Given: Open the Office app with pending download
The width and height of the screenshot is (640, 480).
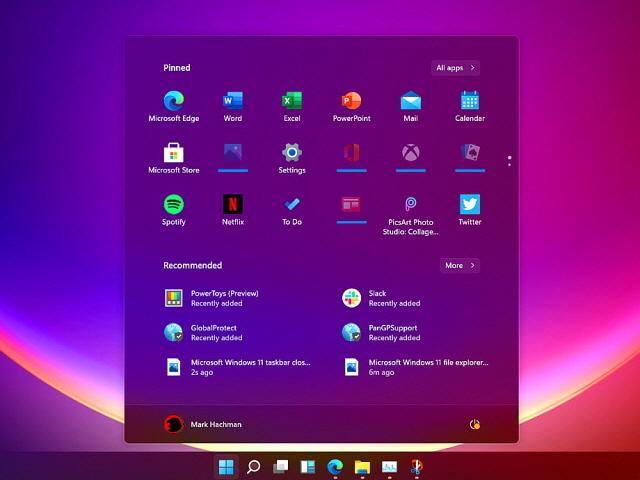Looking at the screenshot, I should [351, 157].
